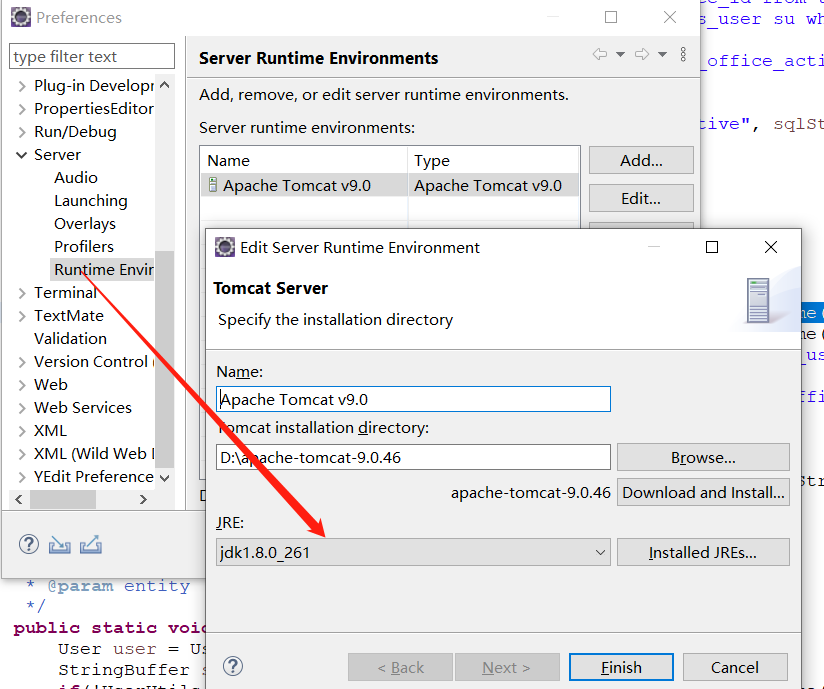Select Audio under Server

coord(75,177)
